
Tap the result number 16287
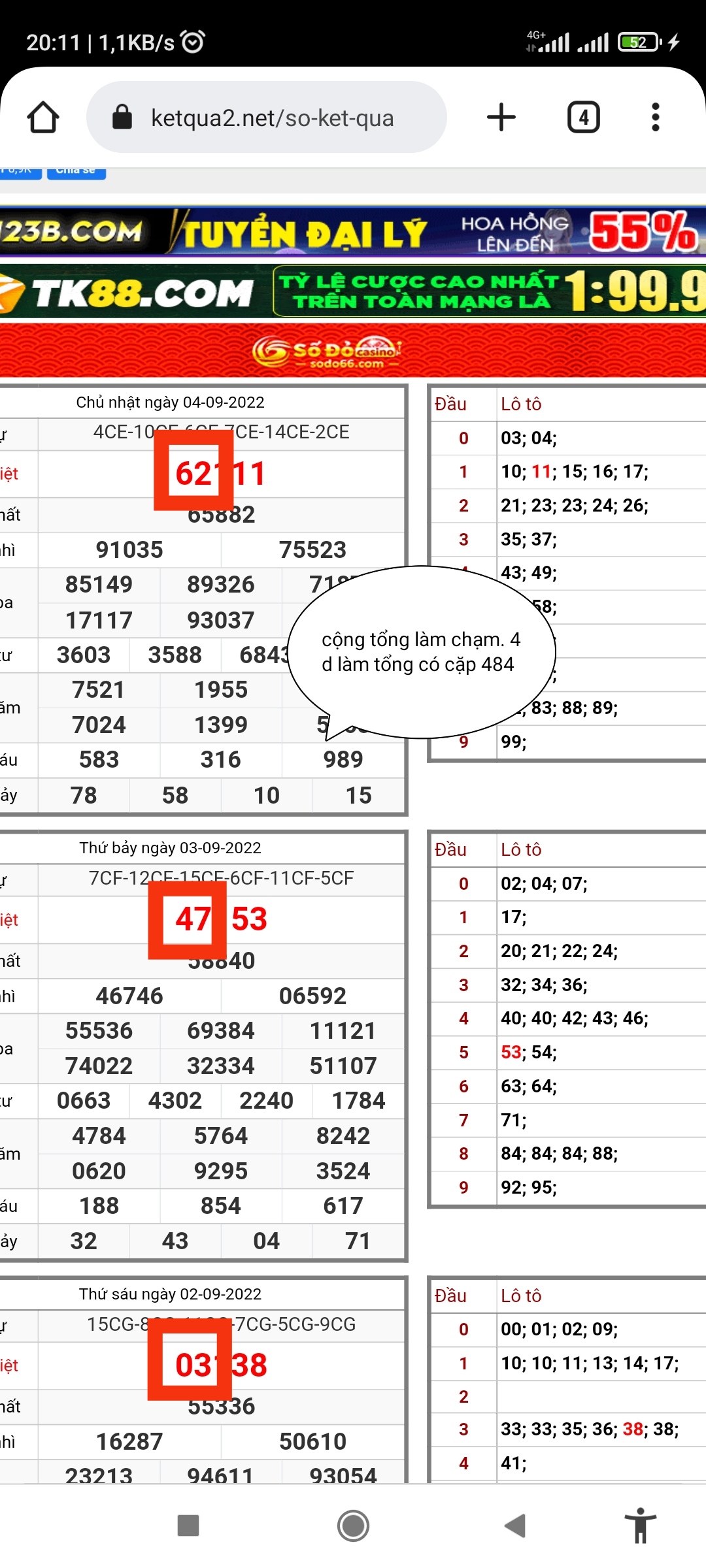click(x=129, y=1442)
